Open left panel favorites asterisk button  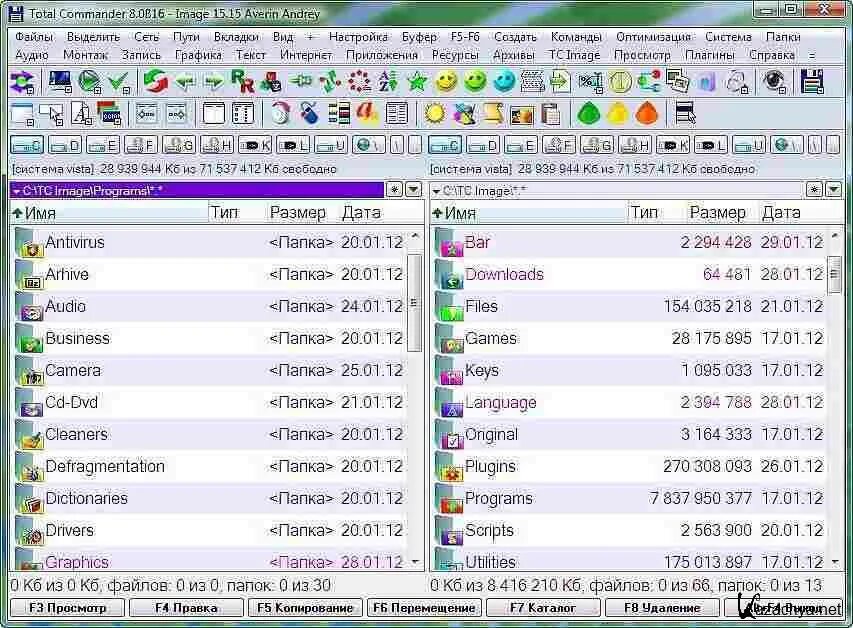coord(394,189)
